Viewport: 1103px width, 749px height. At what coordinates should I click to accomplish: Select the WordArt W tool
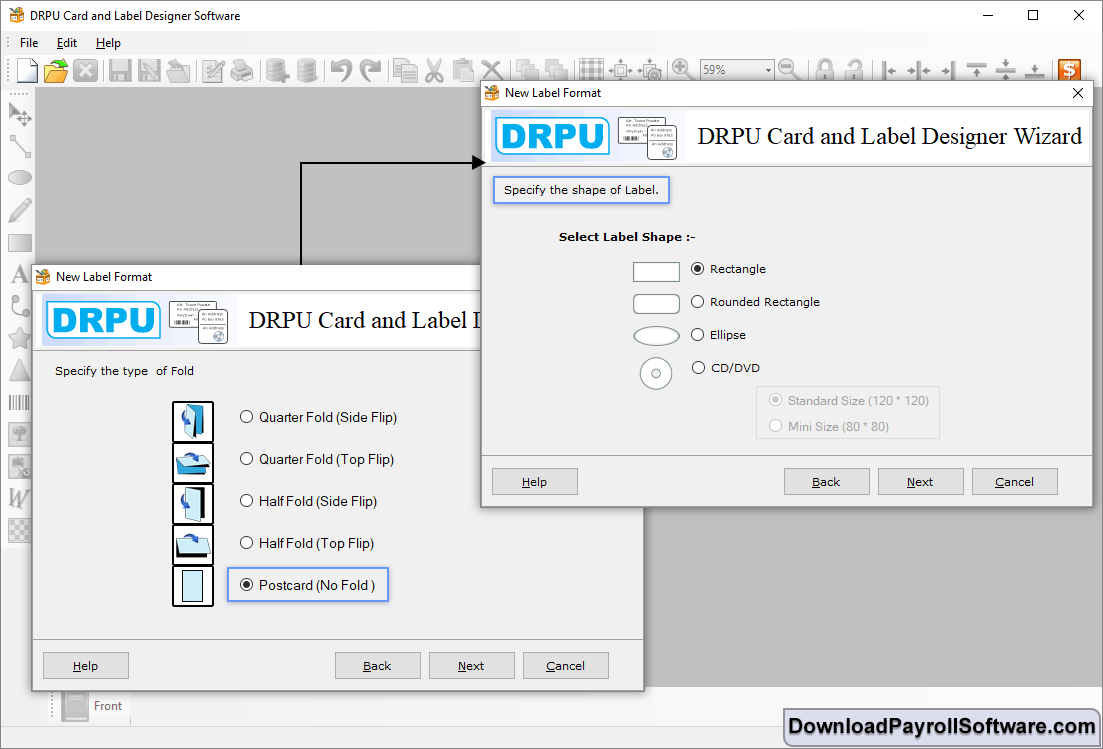click(19, 498)
